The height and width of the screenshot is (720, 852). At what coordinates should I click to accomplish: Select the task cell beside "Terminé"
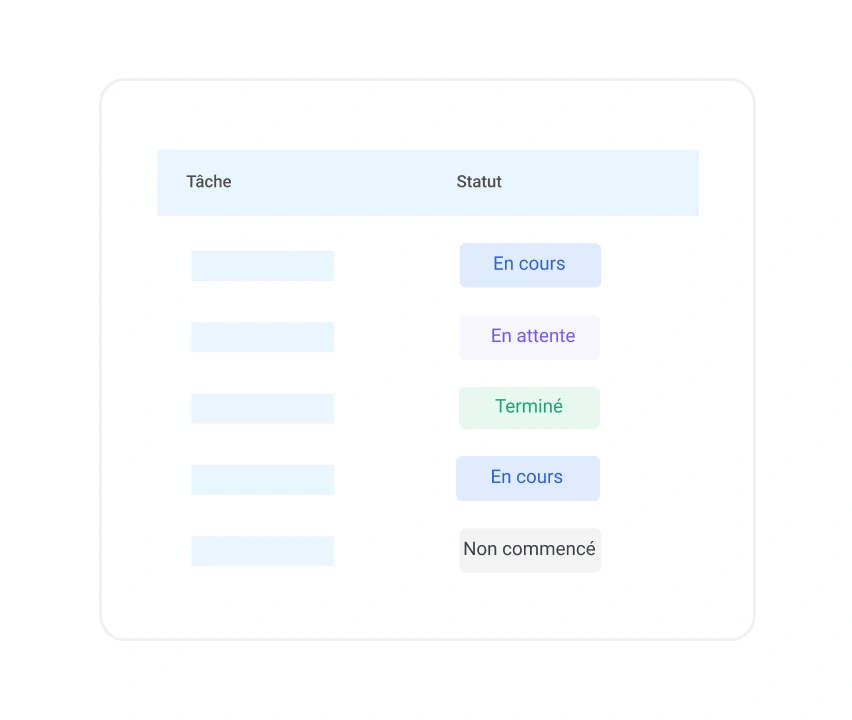tap(262, 408)
